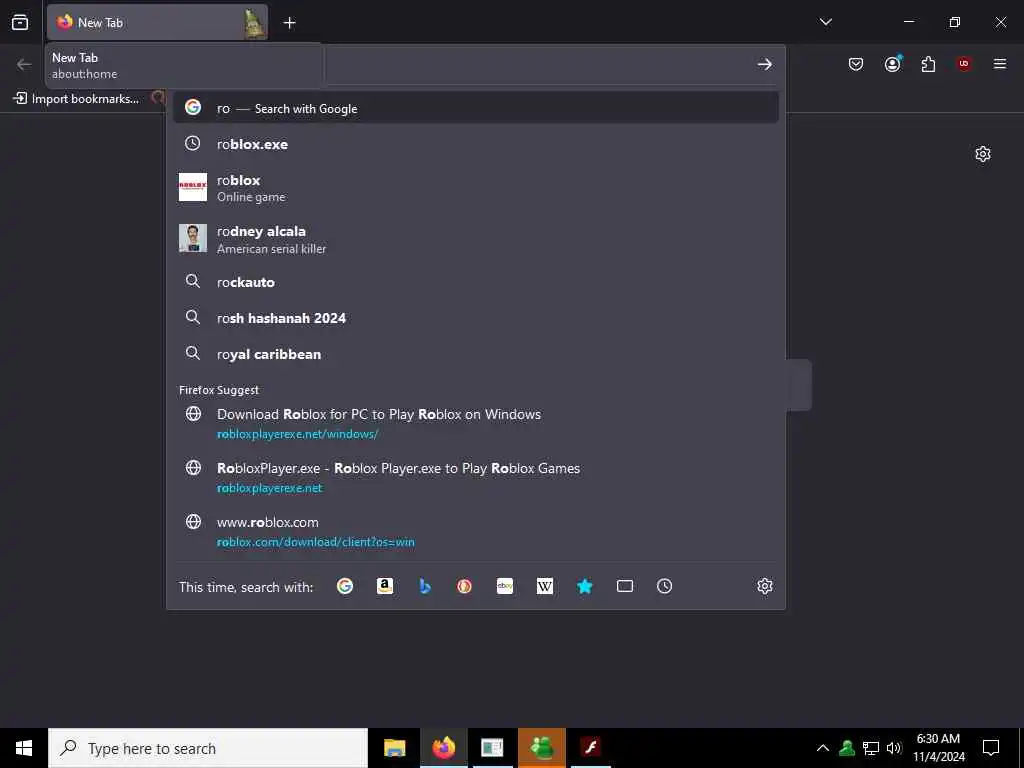Click the Go arrow in the address bar
This screenshot has width=1024, height=768.
pyautogui.click(x=764, y=64)
